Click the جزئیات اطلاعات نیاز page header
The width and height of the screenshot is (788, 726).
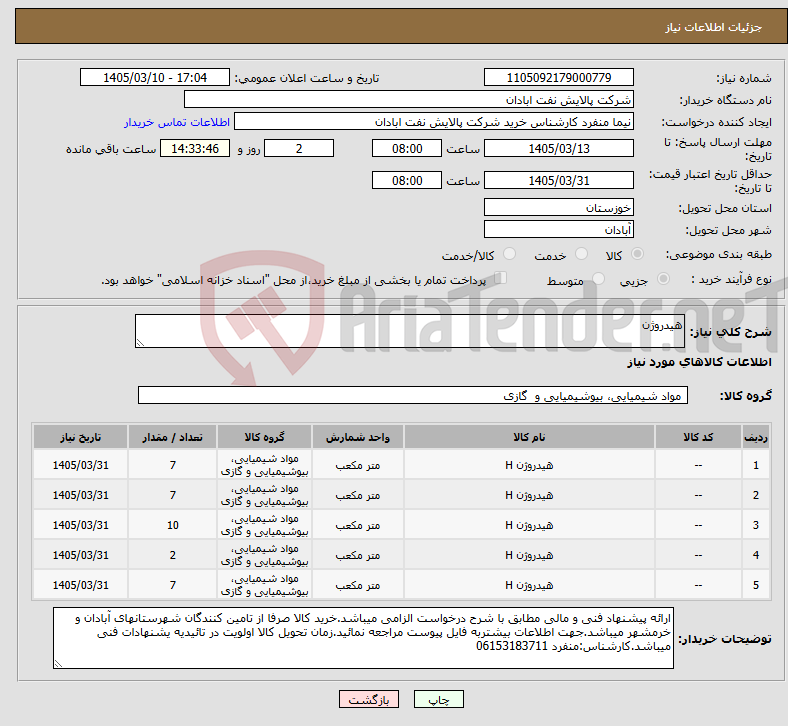713,27
